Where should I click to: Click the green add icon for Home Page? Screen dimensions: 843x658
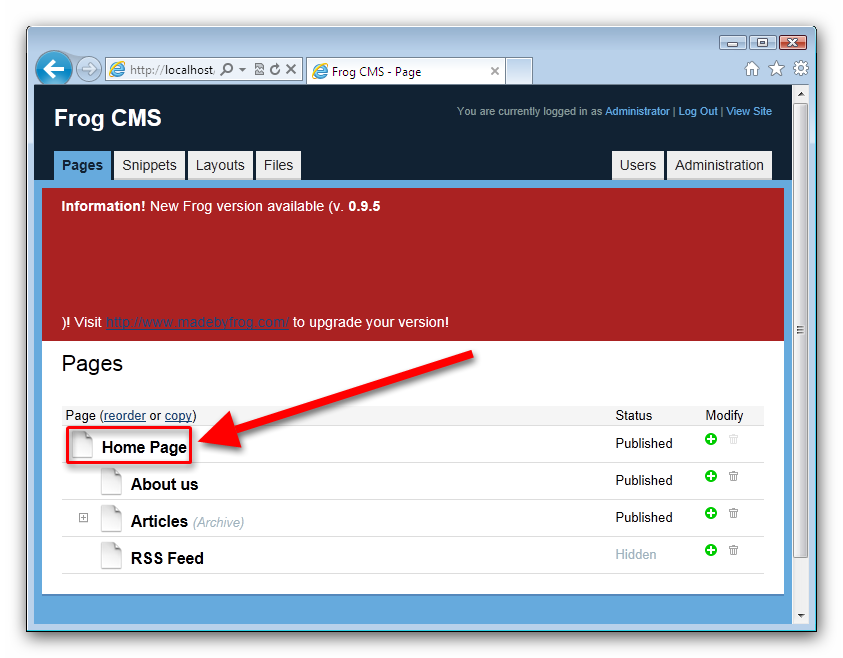click(x=711, y=439)
